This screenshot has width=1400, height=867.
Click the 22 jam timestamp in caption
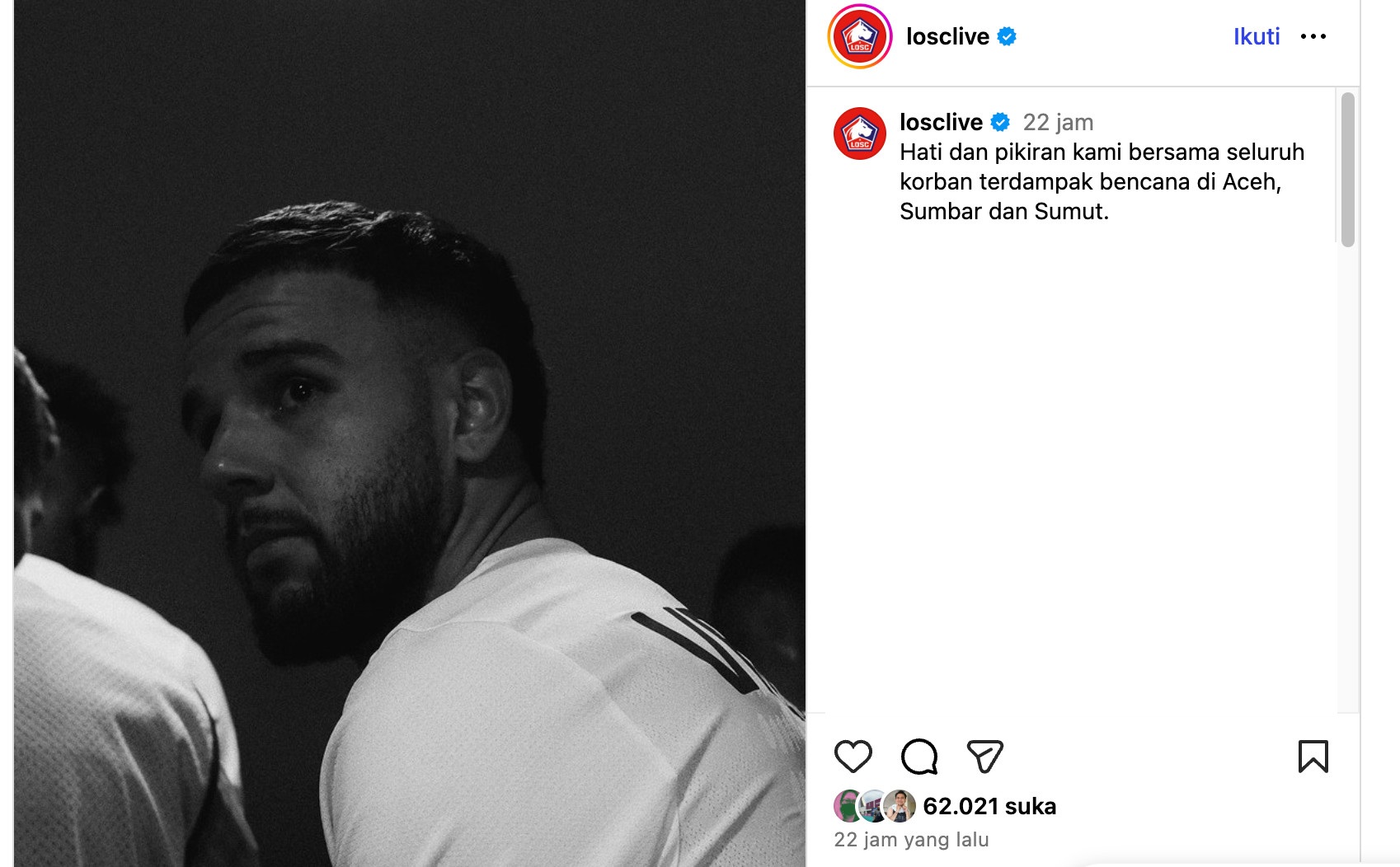tap(1058, 122)
